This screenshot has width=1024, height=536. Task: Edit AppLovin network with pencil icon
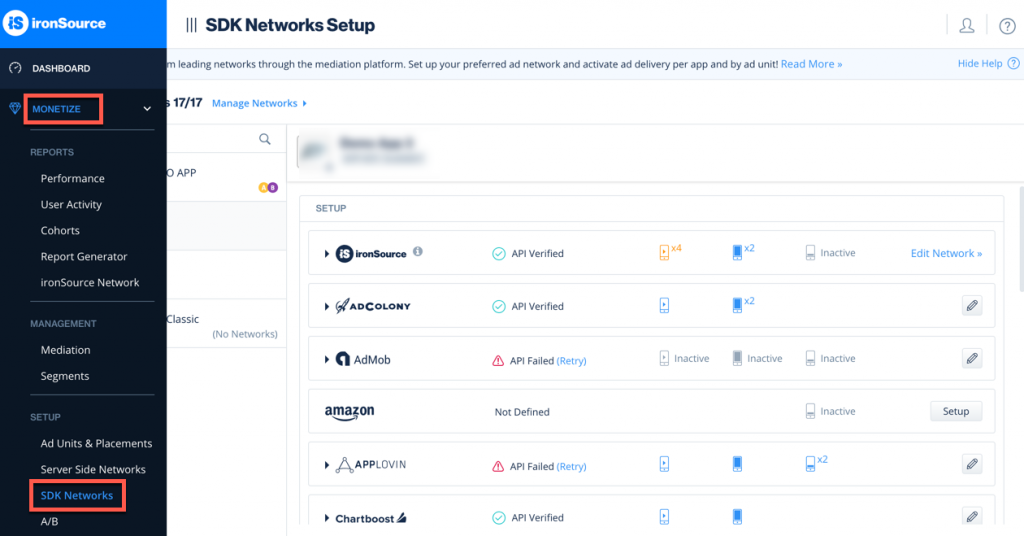tap(972, 464)
